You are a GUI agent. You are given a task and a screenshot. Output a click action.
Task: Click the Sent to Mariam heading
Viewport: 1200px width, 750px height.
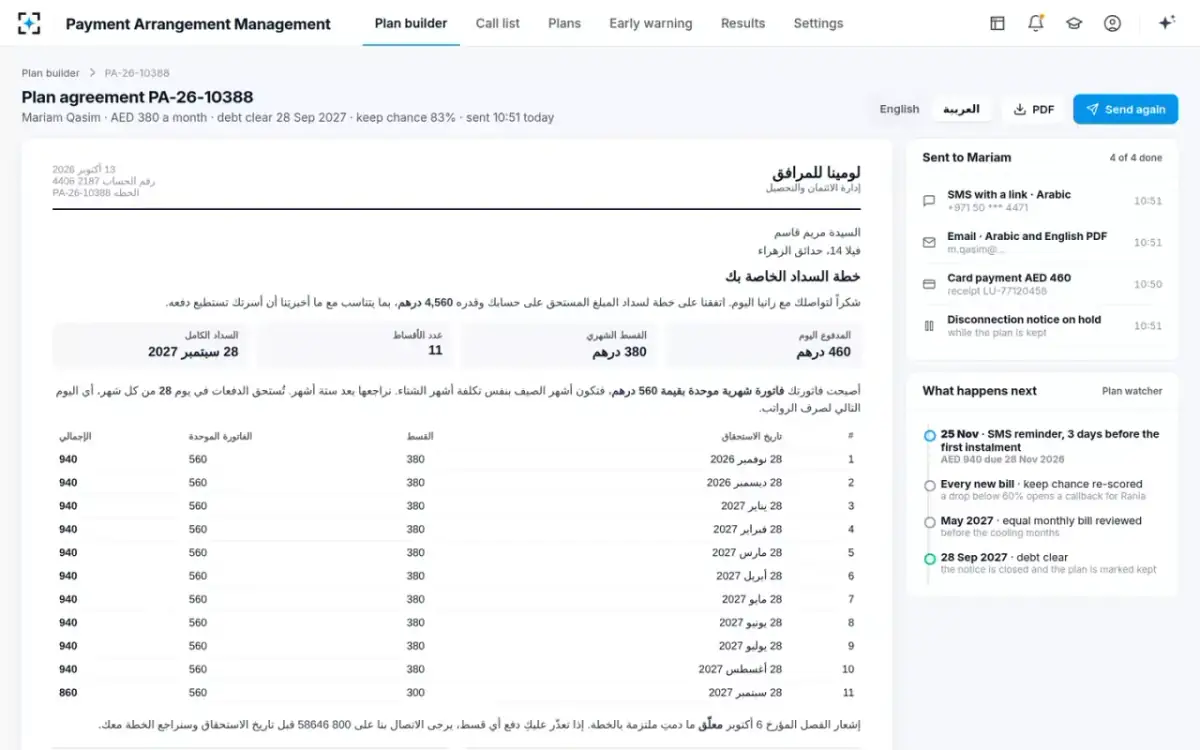pyautogui.click(x=966, y=157)
